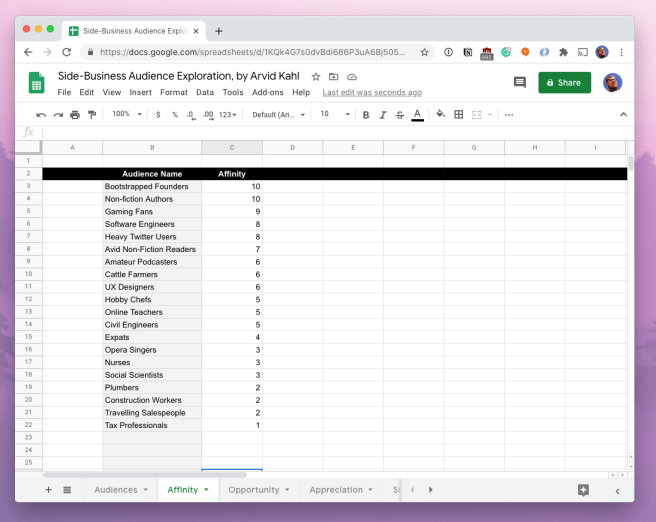Viewport: 656px width, 522px height.
Task: Click the Merge cells icon
Action: (x=477, y=115)
